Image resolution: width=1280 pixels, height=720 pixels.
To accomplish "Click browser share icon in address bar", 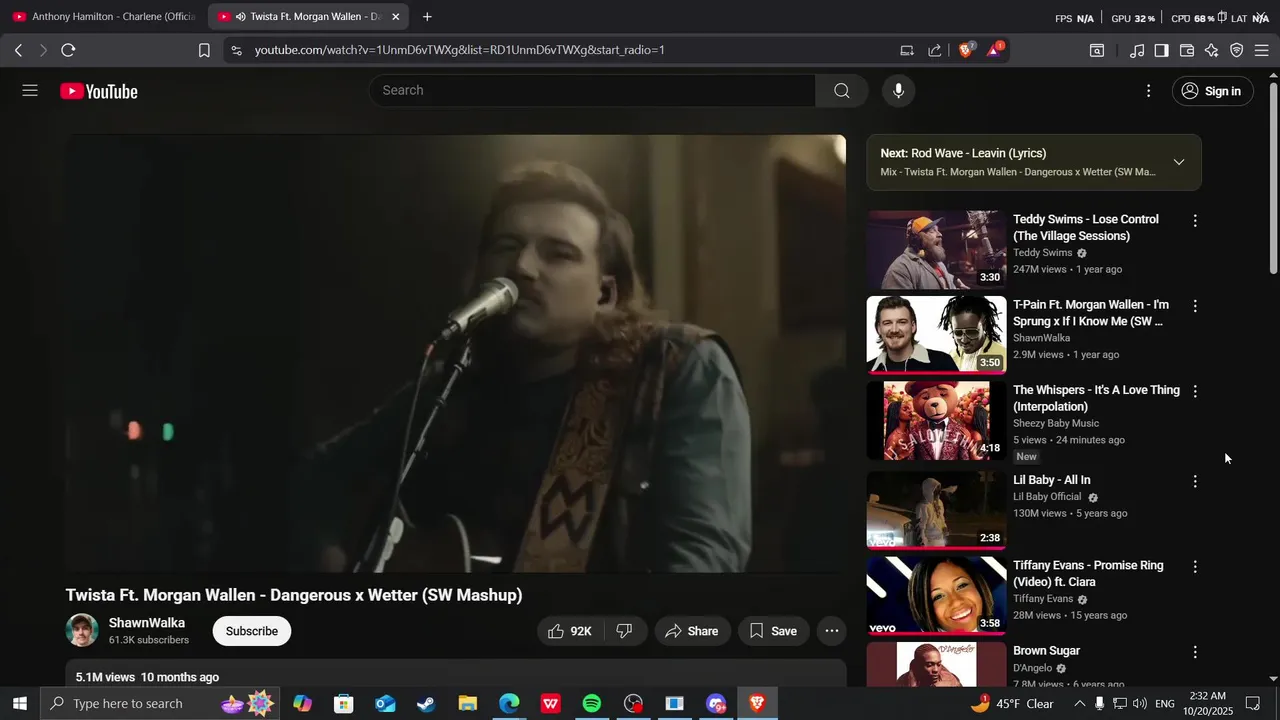I will click(935, 50).
